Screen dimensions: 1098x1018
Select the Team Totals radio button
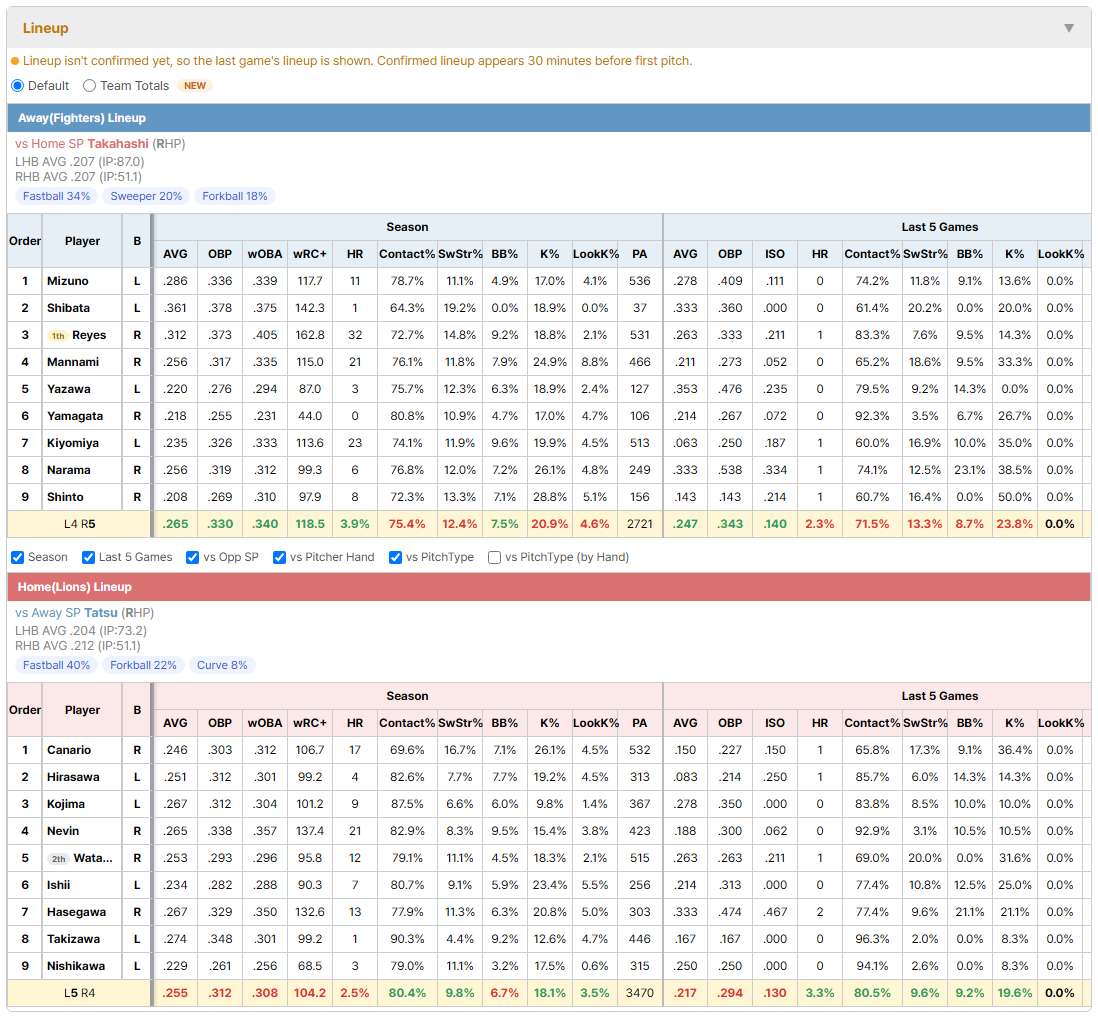pos(89,85)
